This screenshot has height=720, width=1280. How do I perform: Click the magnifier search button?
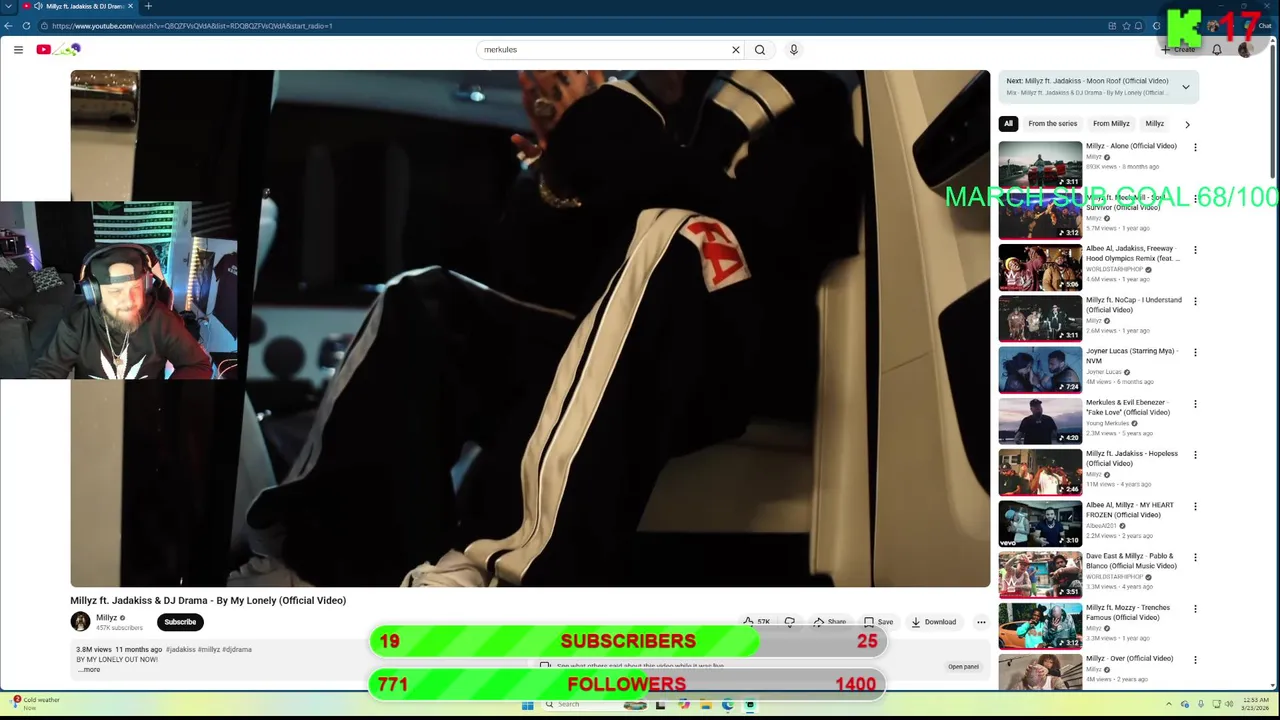tap(760, 49)
